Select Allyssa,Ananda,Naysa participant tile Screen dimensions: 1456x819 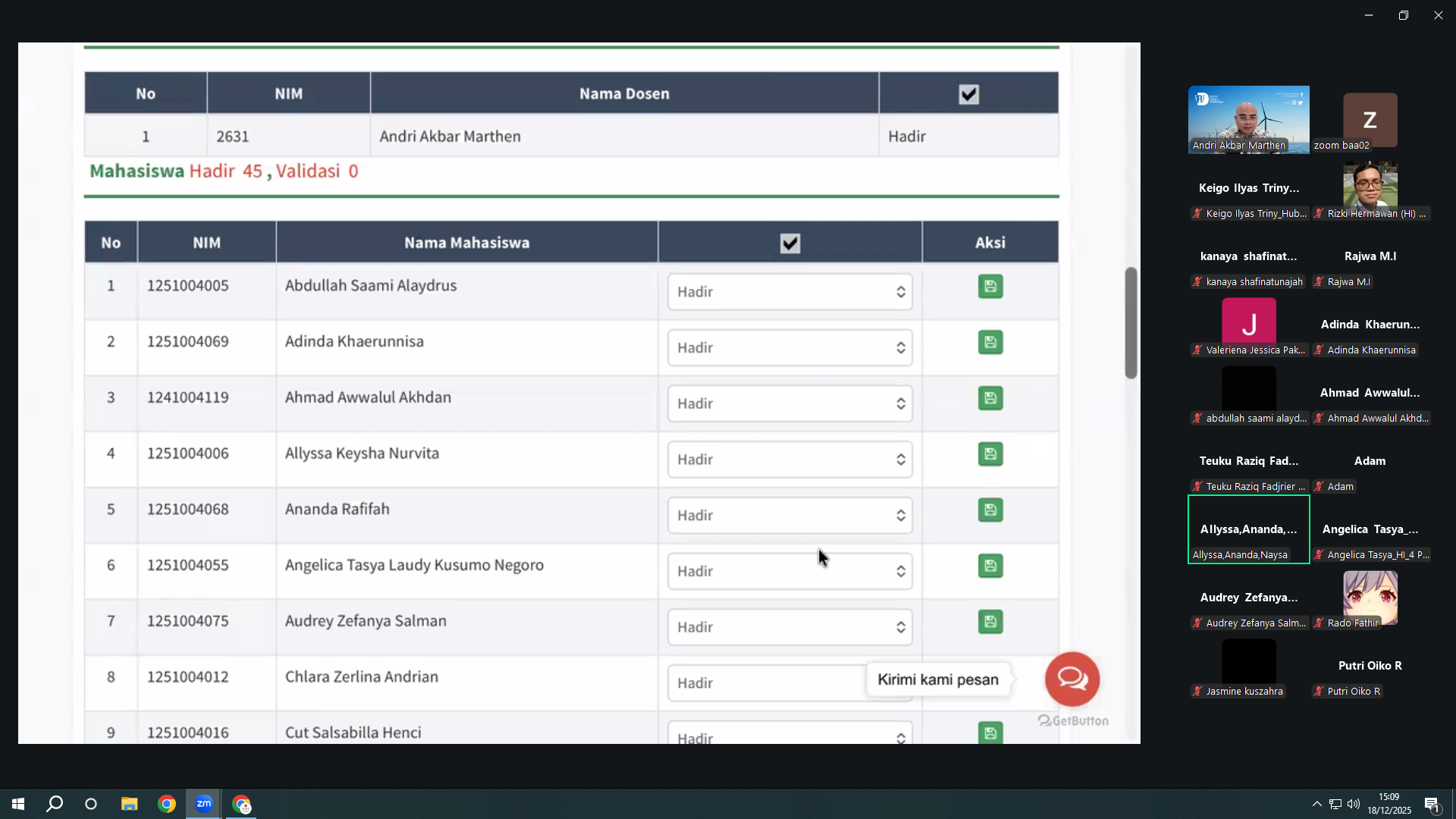(1249, 529)
